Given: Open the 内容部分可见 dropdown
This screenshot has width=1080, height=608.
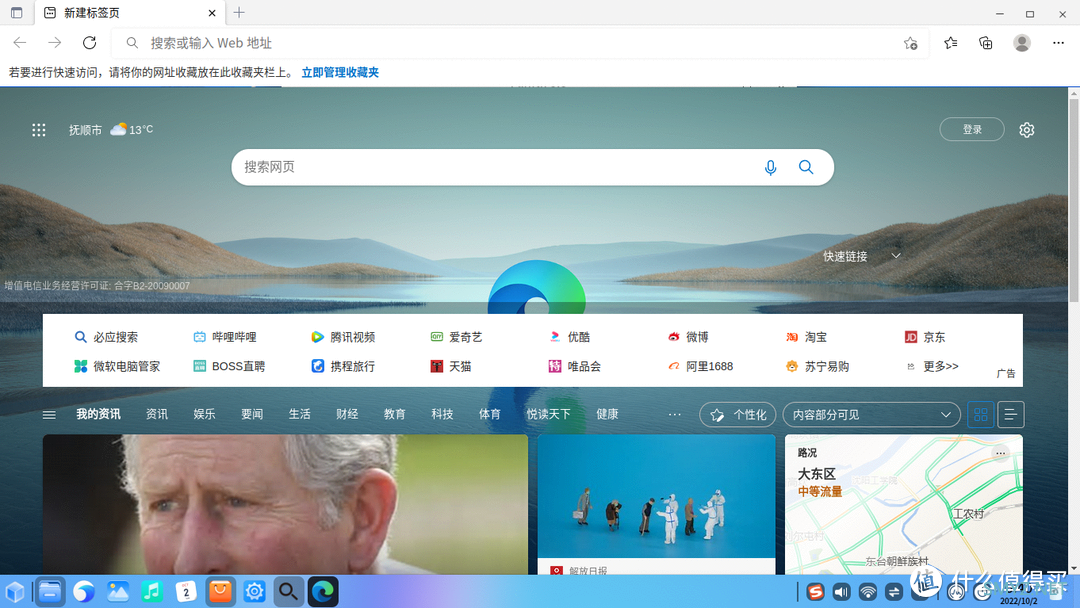Looking at the screenshot, I should point(871,415).
